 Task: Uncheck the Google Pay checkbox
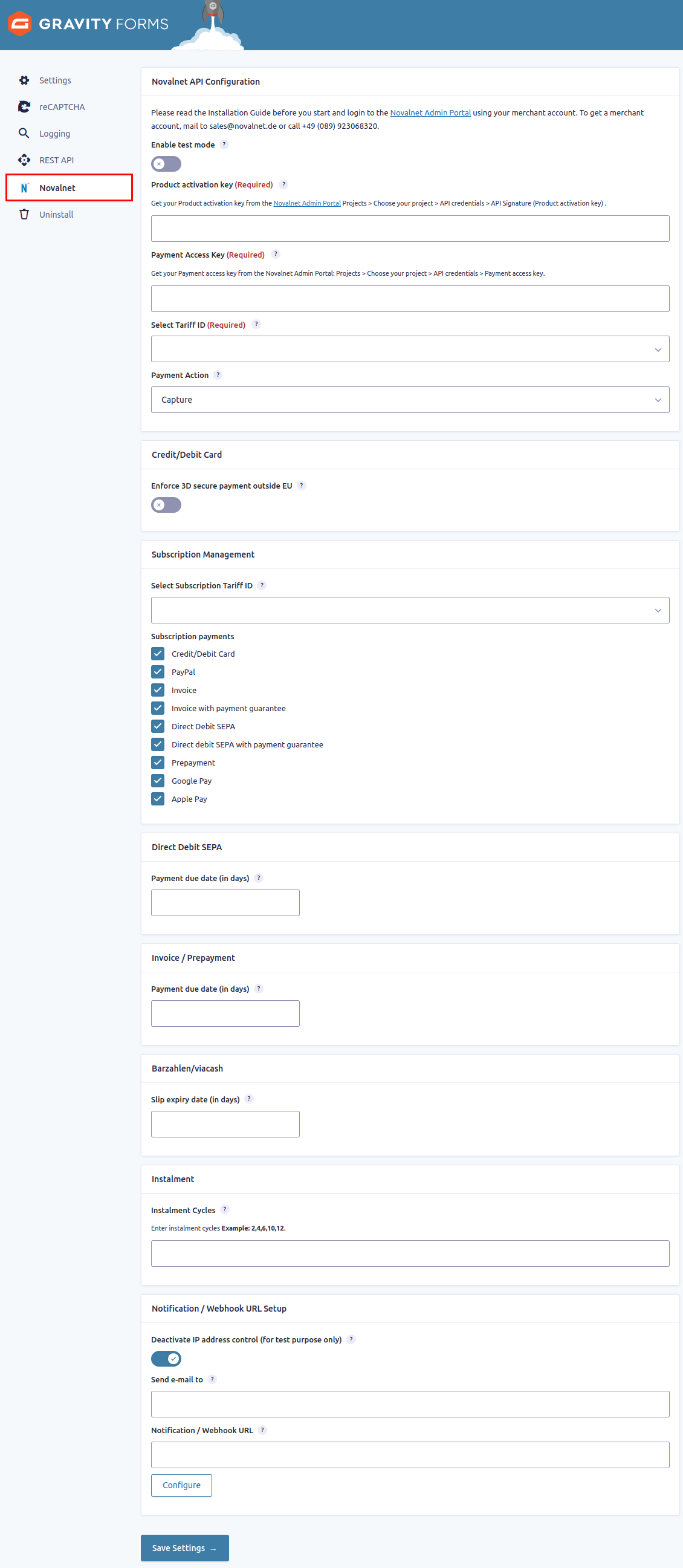158,781
